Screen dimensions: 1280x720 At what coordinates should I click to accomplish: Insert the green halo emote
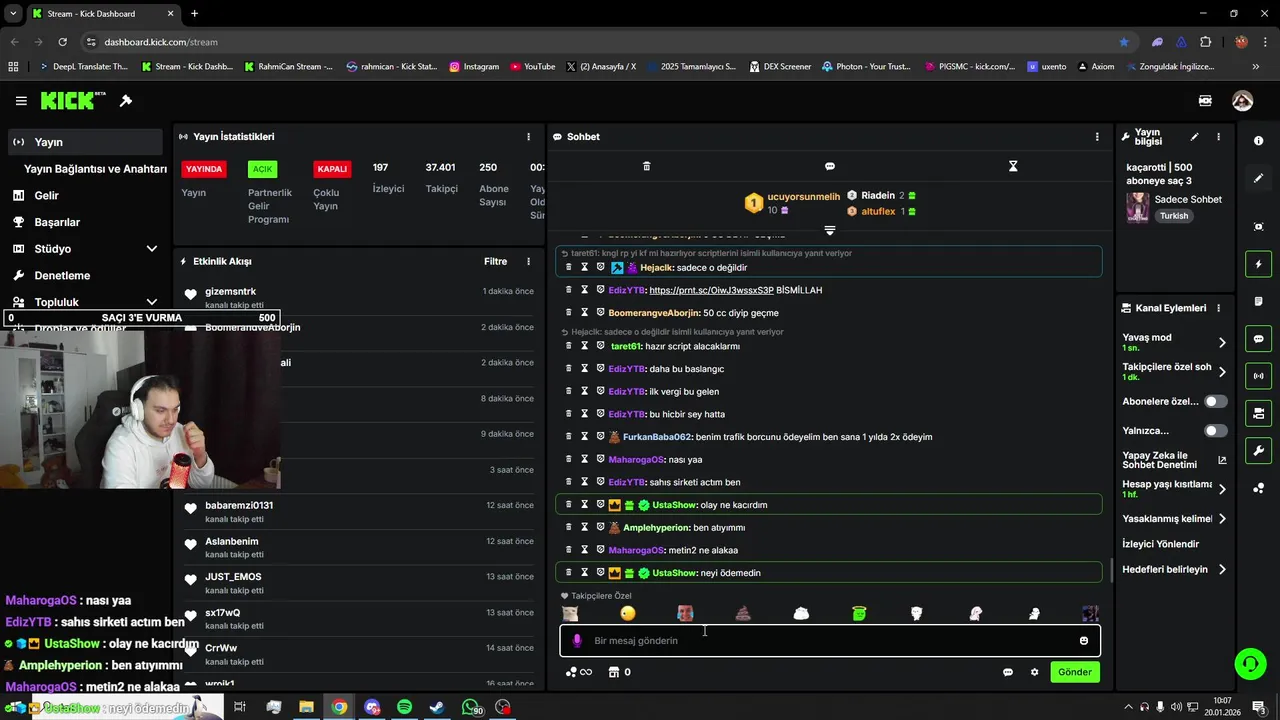859,613
